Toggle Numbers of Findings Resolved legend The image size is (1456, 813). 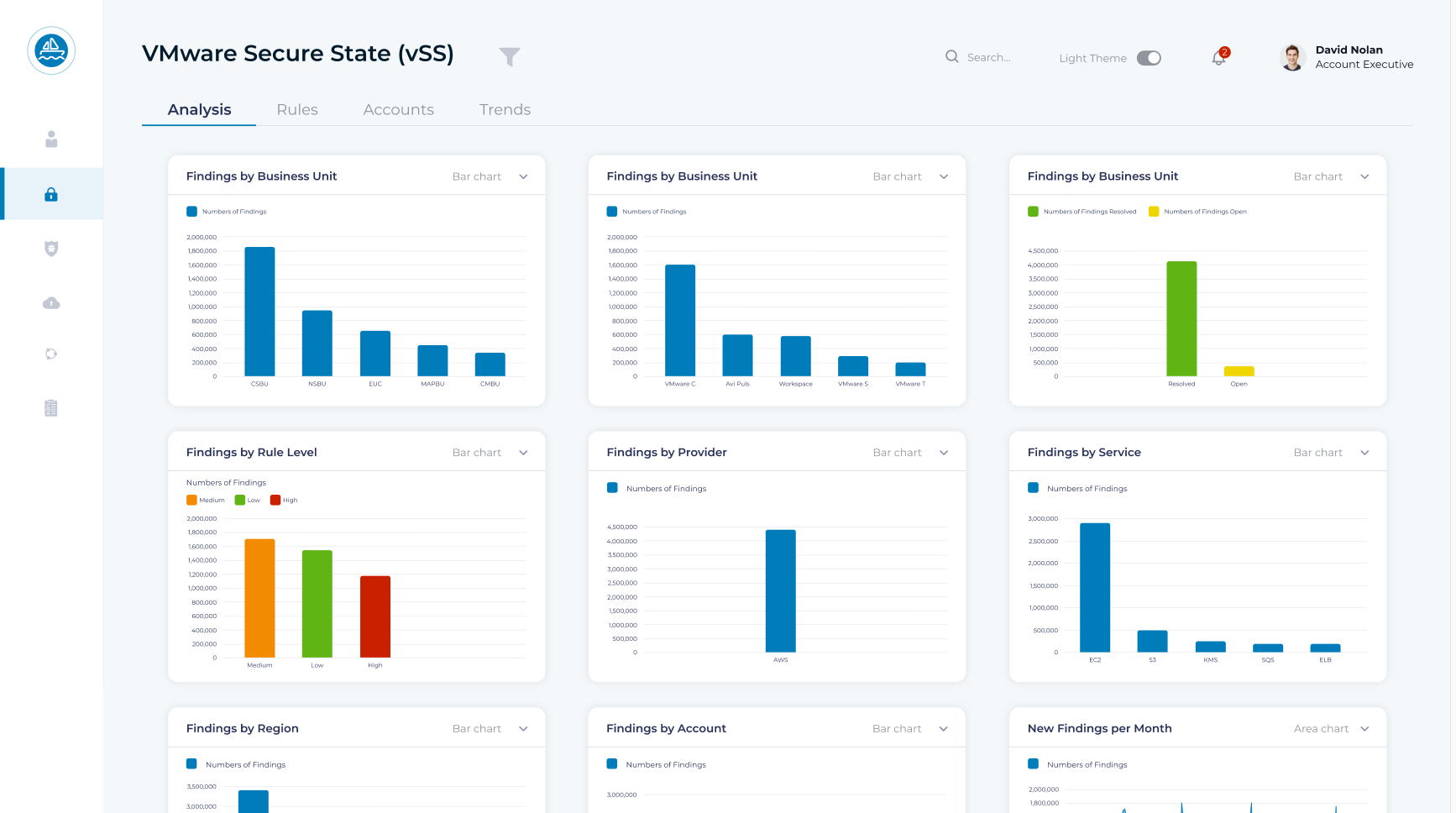pyautogui.click(x=1082, y=212)
